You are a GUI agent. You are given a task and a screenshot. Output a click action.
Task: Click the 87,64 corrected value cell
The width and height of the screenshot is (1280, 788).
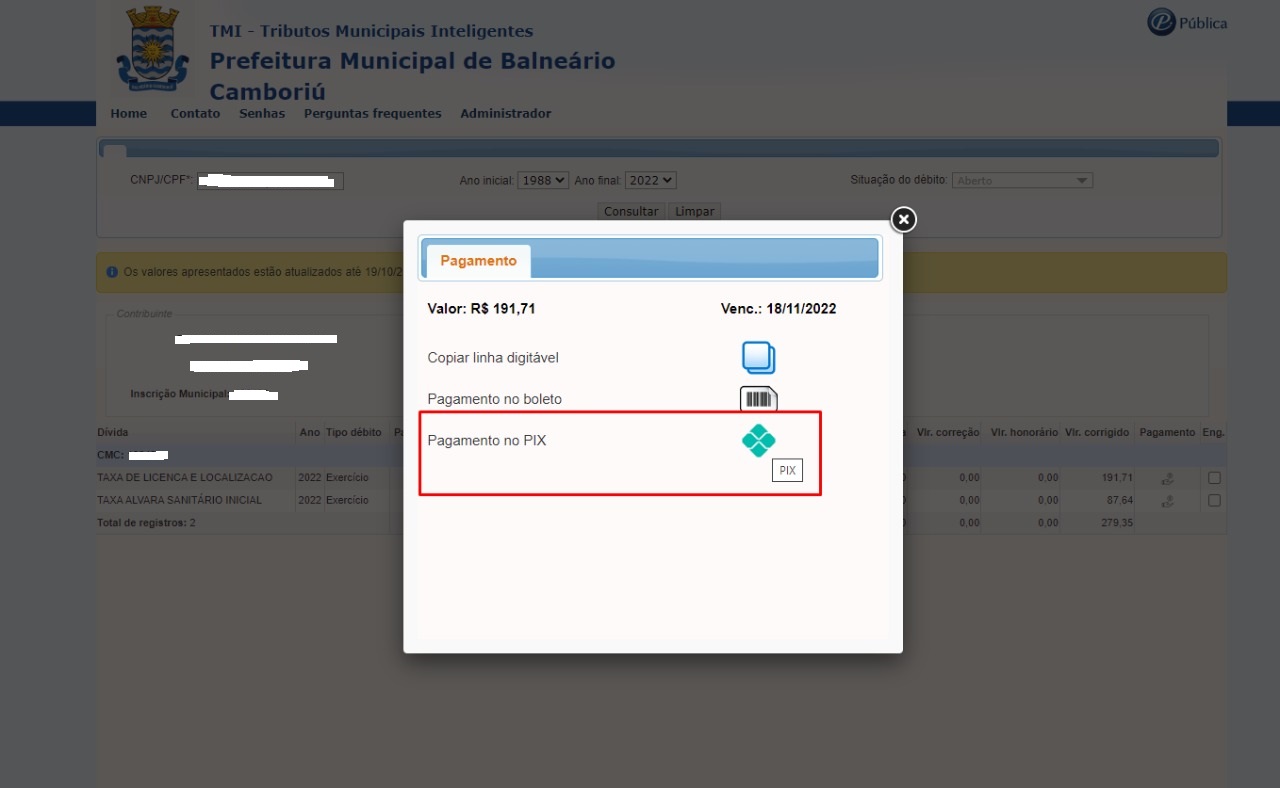coord(1120,500)
